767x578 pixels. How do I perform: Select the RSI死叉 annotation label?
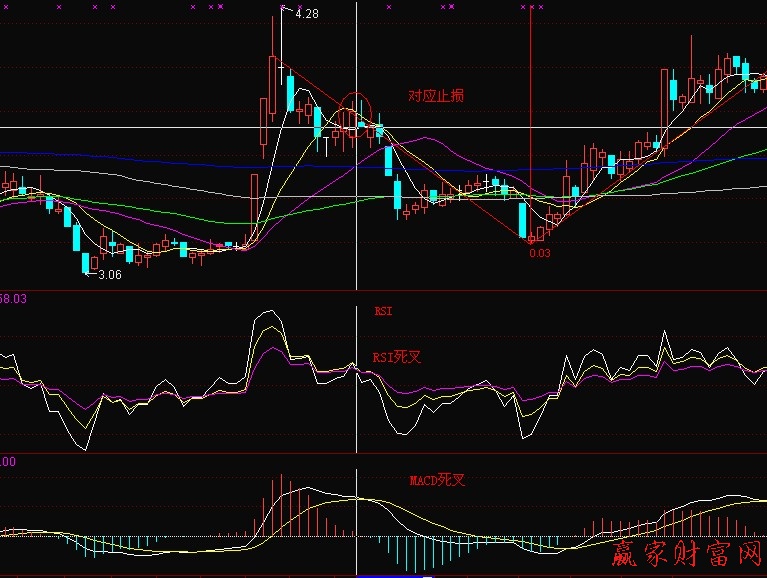(x=394, y=356)
